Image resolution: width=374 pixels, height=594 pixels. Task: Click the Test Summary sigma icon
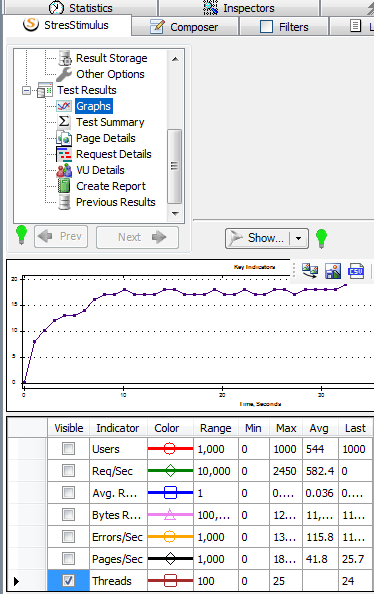(x=64, y=122)
